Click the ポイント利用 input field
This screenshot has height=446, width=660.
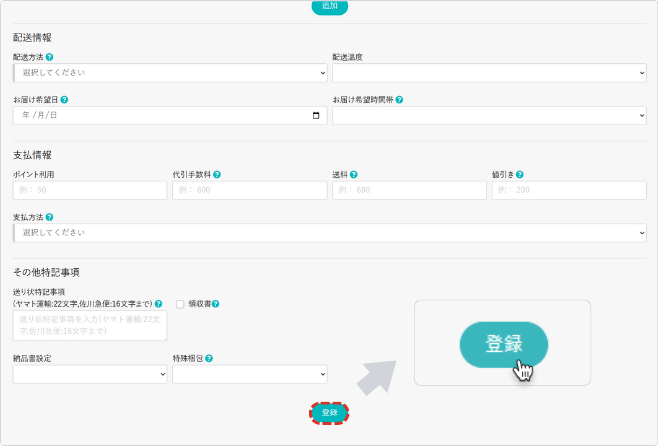click(x=90, y=190)
